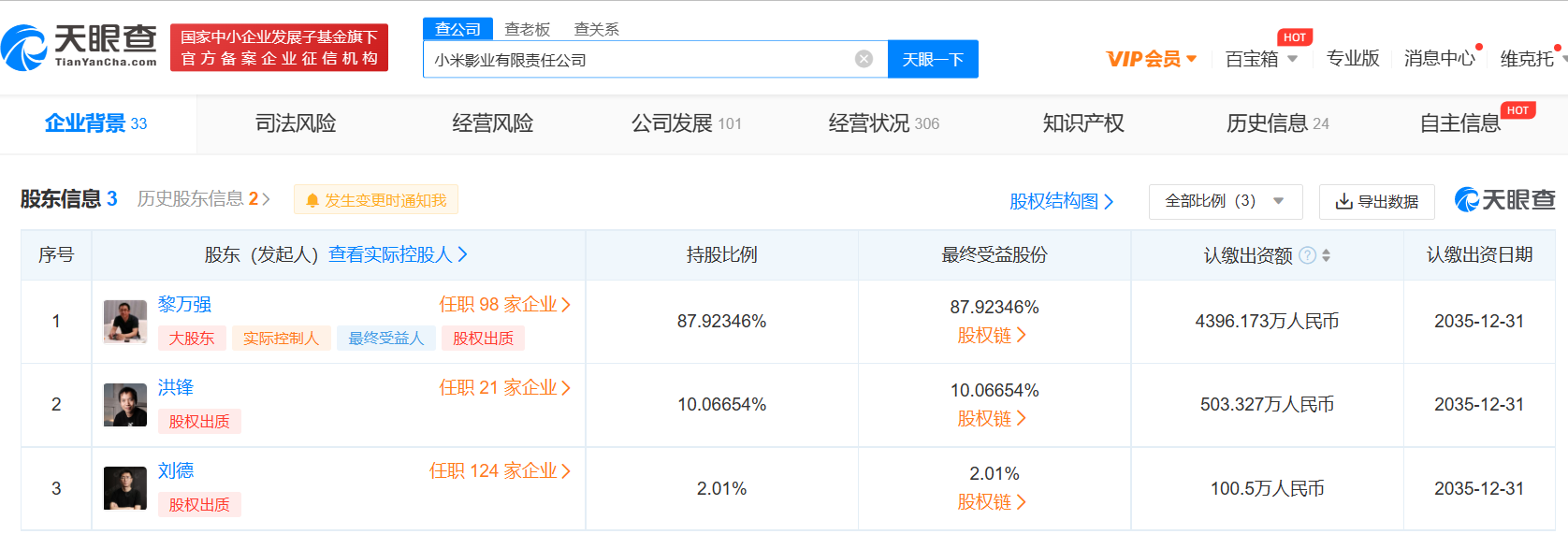Viewport: 1568px width, 534px height.
Task: Click the 股东信息 3 section heading
Action: [x=68, y=199]
